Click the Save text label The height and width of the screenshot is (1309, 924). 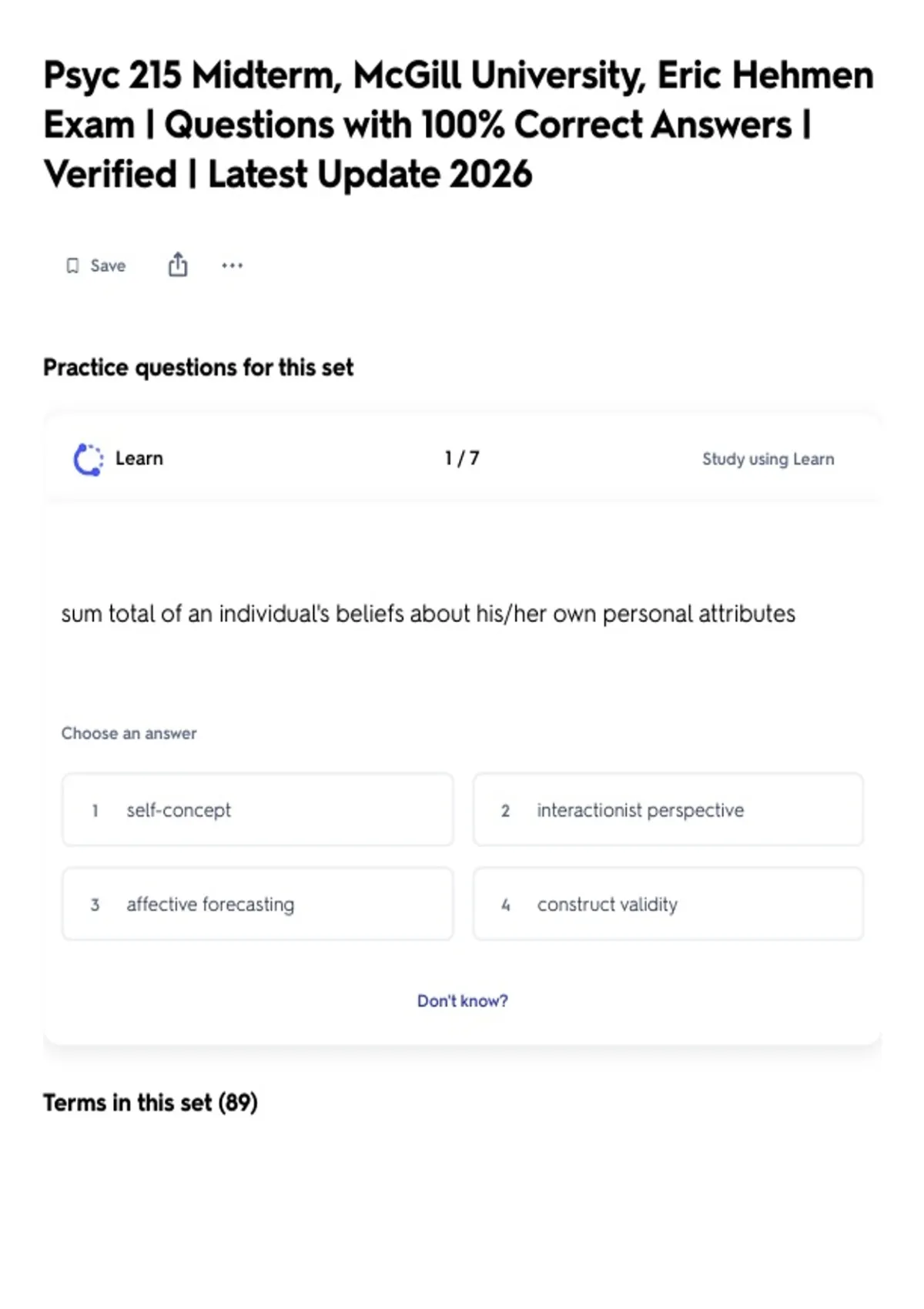point(108,266)
